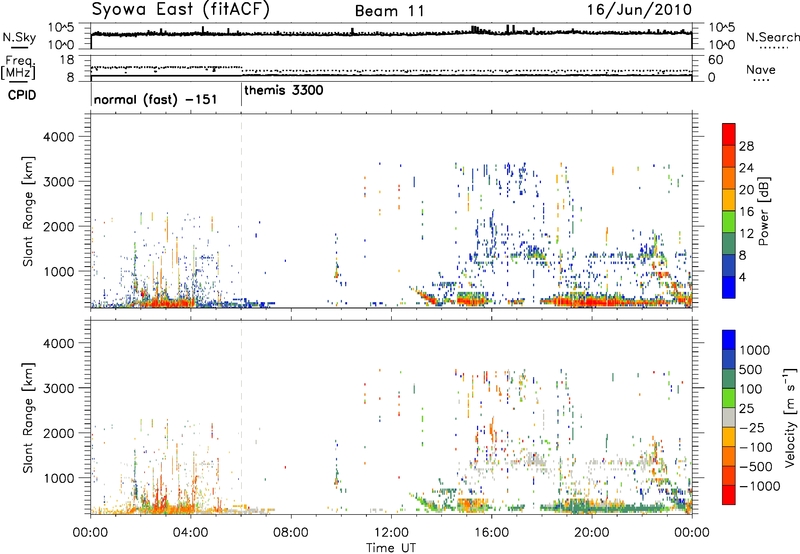Click the 'Syowa East (fitACF)' plot title
The height and width of the screenshot is (554, 800).
pos(180,9)
